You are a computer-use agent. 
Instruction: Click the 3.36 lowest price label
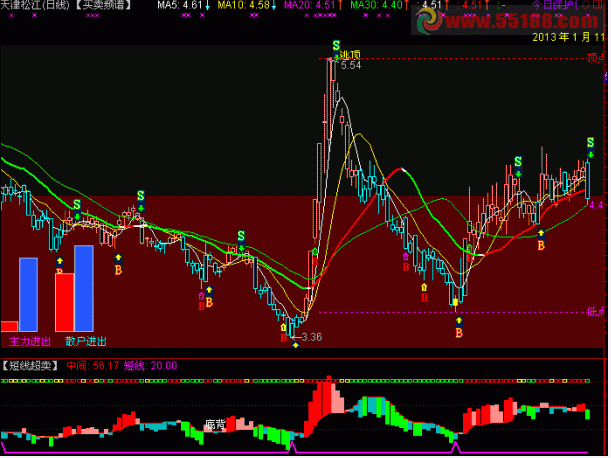312,337
